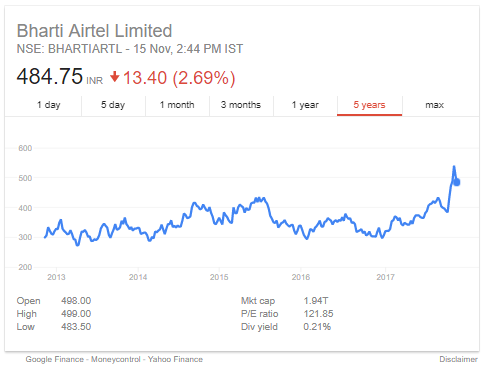Open the Disclaimer link
This screenshot has width=488, height=368.
coord(458,359)
